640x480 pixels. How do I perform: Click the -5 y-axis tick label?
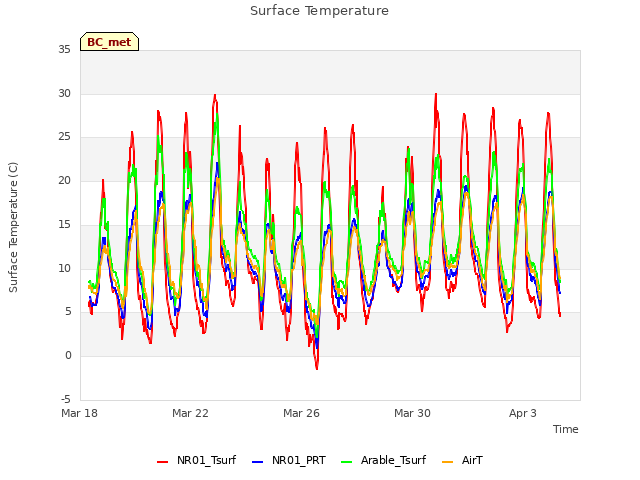tap(66, 399)
